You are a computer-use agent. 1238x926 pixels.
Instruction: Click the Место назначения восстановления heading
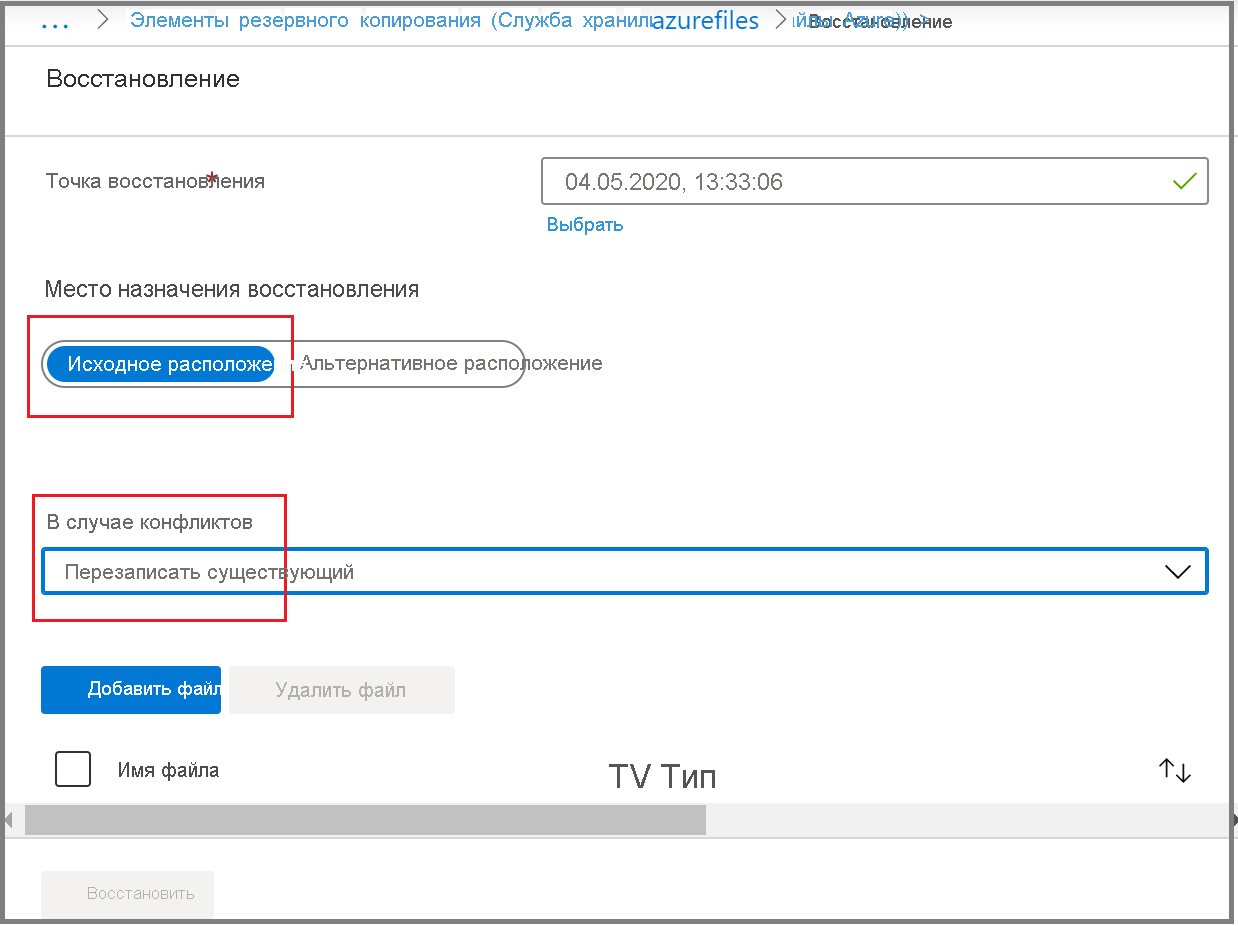click(x=232, y=289)
